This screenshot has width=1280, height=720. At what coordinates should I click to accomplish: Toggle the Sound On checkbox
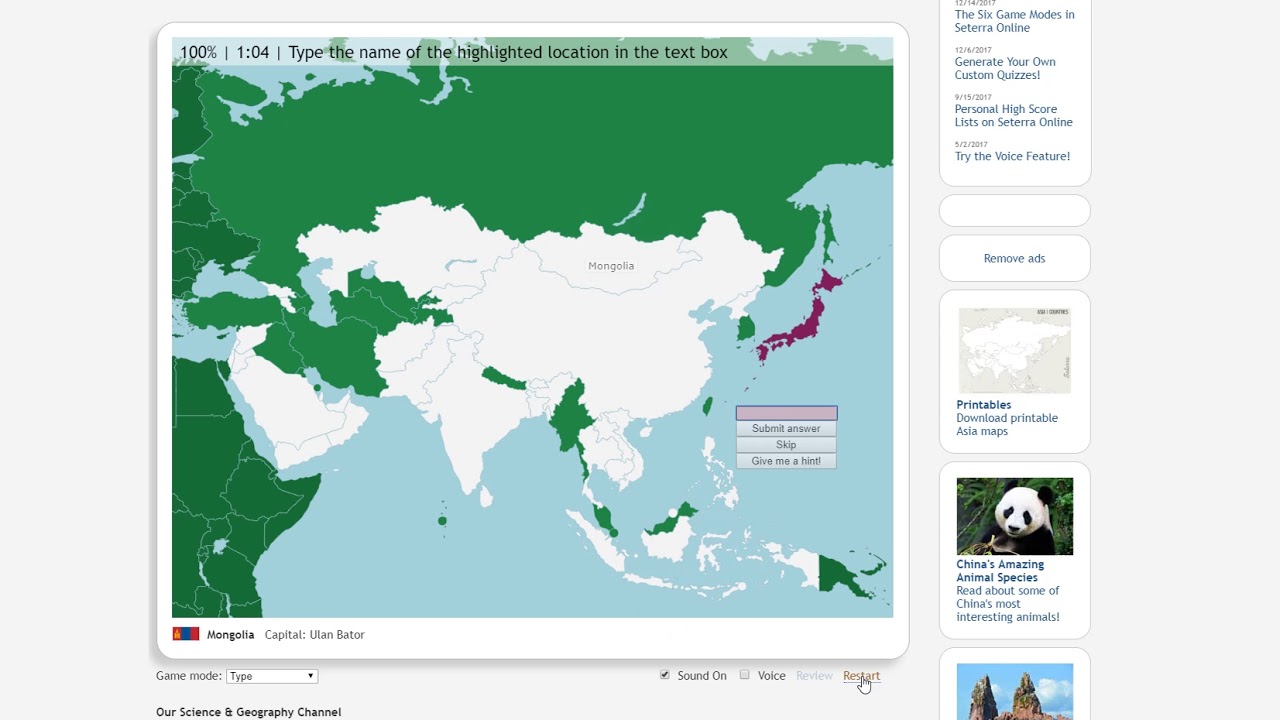[665, 675]
